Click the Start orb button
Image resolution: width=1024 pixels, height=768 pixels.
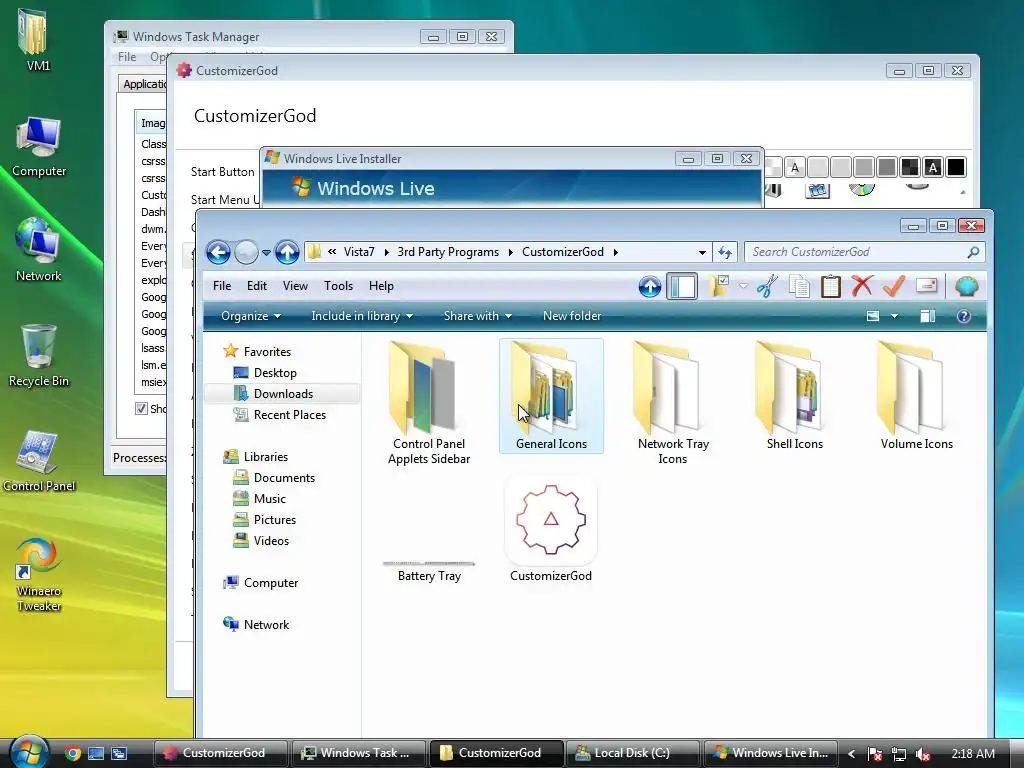(29, 752)
